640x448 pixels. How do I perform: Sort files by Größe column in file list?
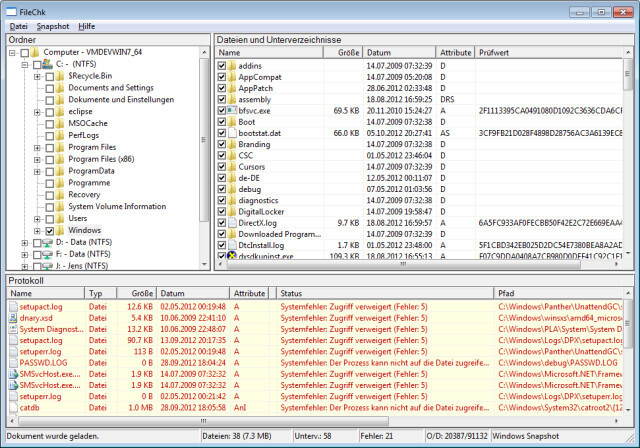[x=343, y=53]
